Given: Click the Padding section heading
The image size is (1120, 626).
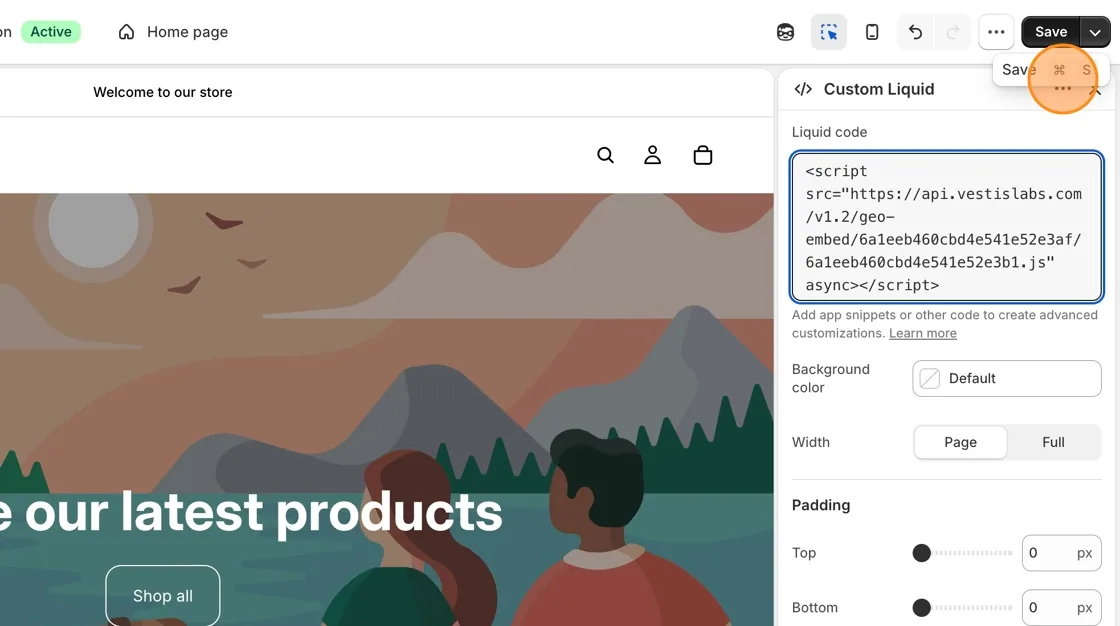Looking at the screenshot, I should [821, 505].
